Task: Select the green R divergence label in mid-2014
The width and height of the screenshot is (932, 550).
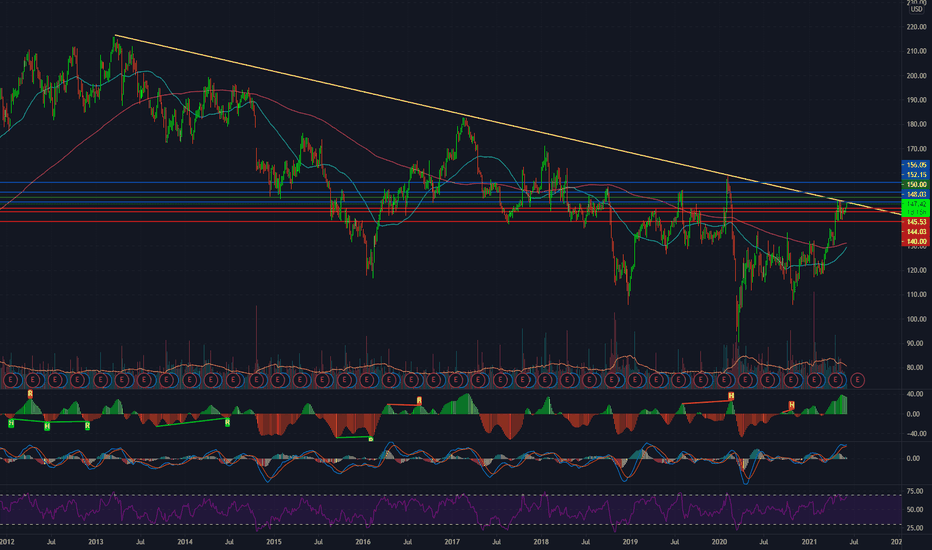Action: (x=227, y=422)
